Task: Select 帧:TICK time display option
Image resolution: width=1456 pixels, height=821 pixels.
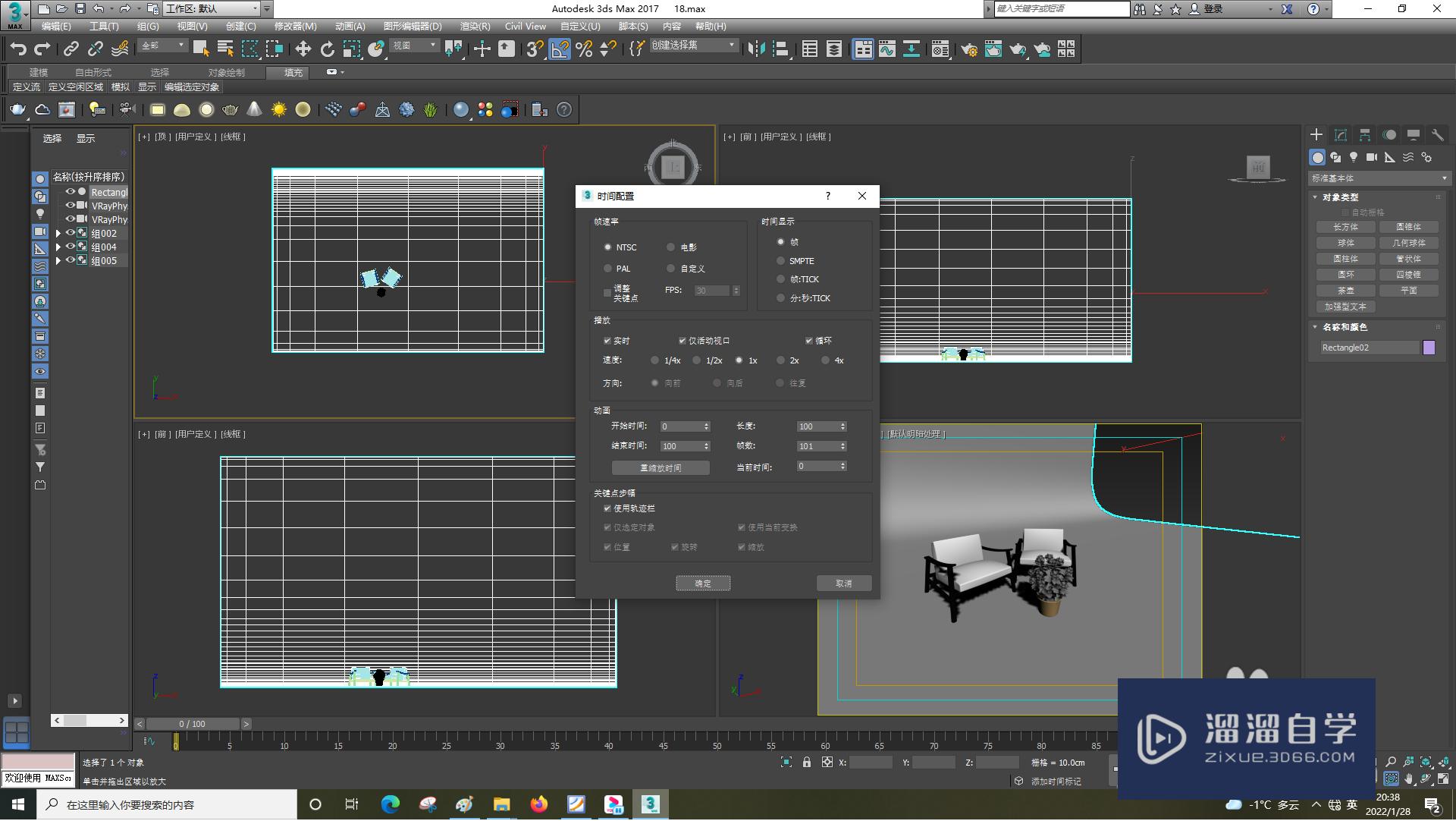Action: coord(798,279)
